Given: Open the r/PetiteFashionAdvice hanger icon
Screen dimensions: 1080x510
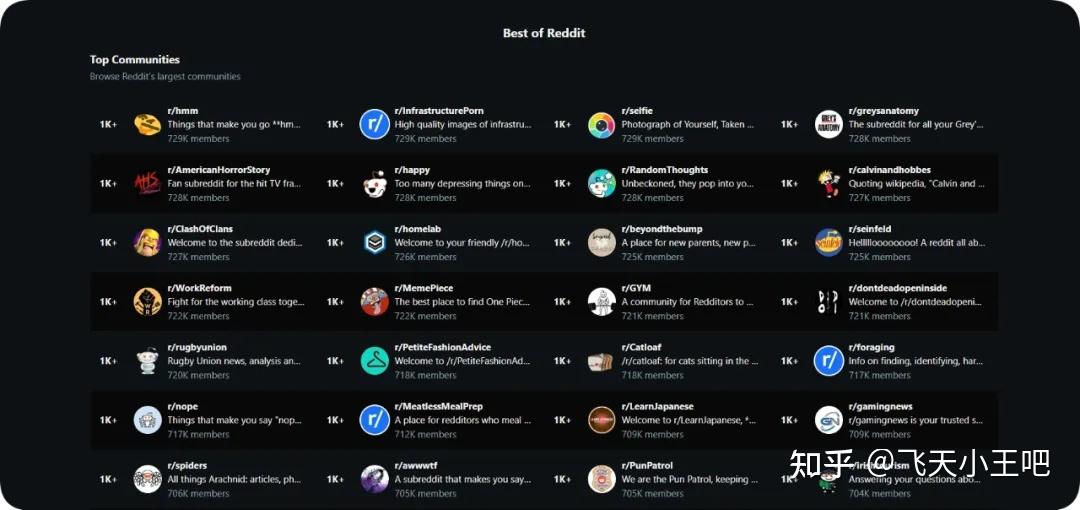Looking at the screenshot, I should click(374, 361).
